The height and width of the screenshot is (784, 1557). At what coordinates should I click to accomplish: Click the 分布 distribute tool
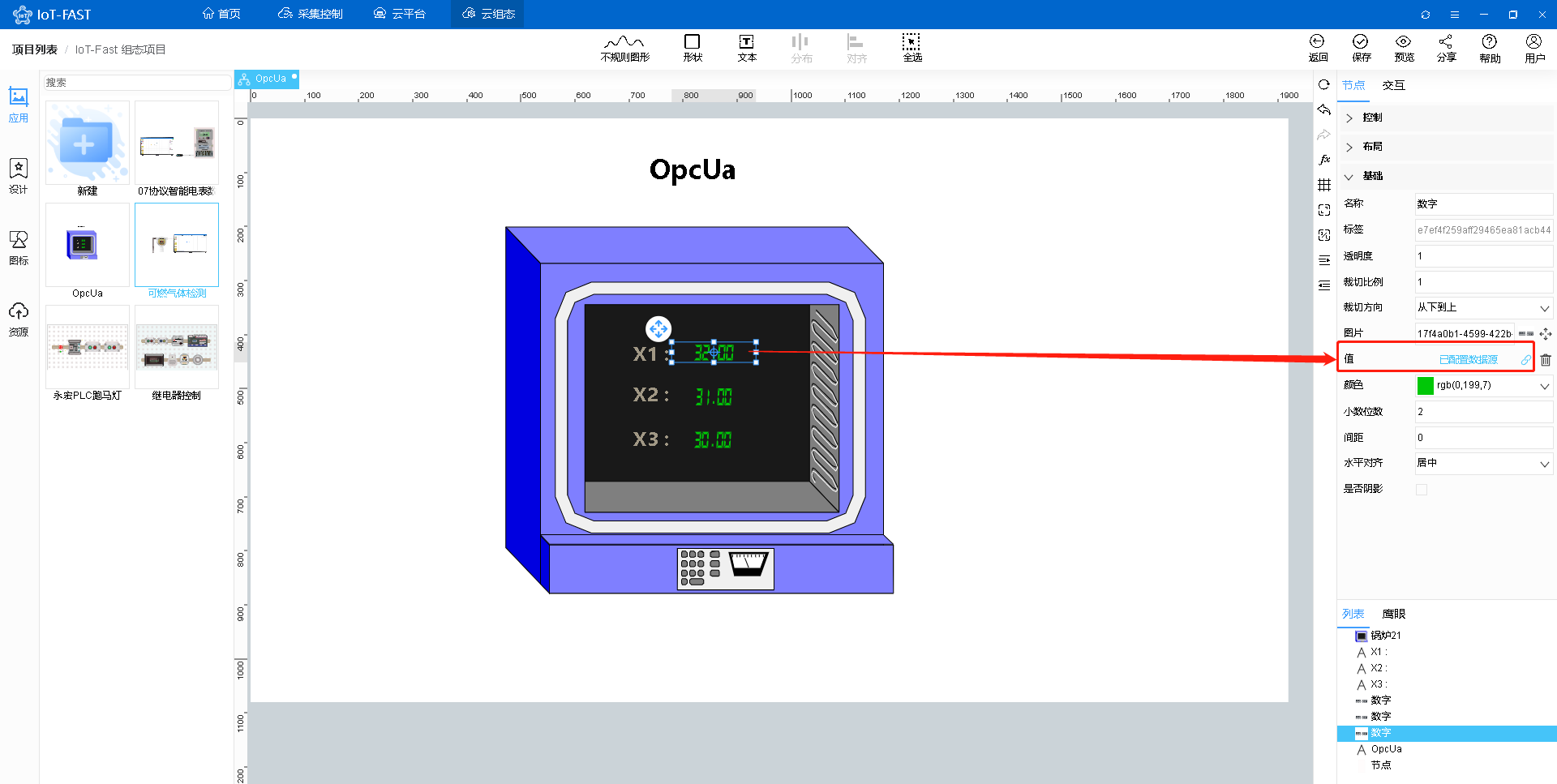tap(801, 49)
